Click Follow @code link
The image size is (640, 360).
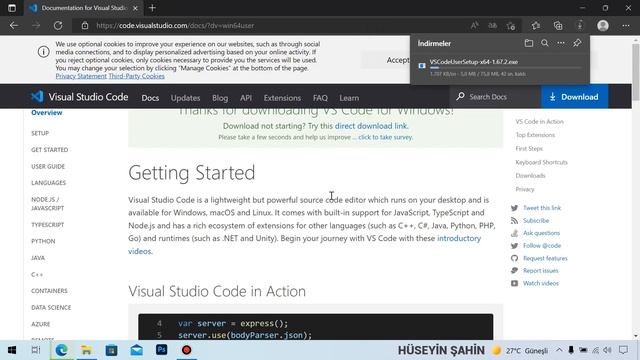point(542,246)
